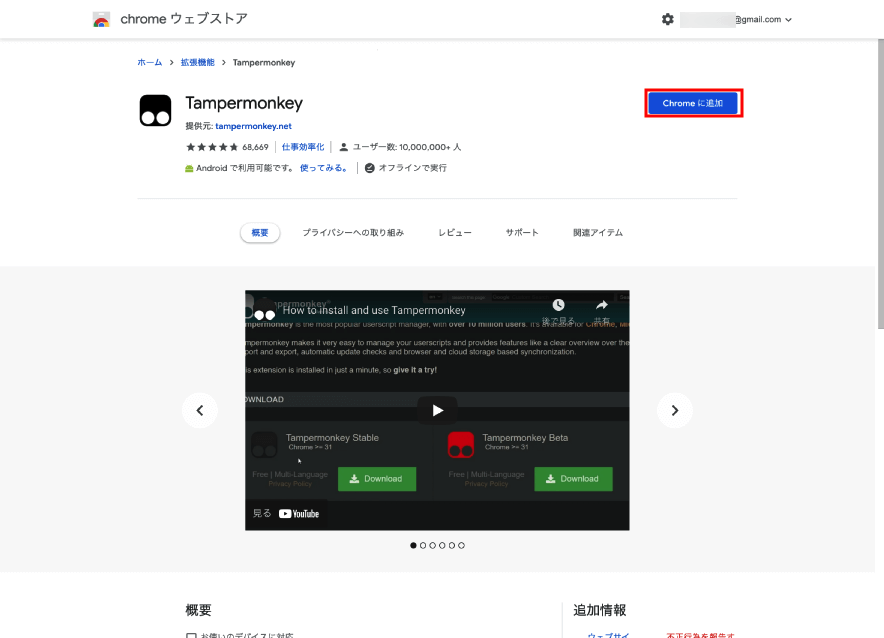
Task: Select the first carousel dot
Action: [413, 546]
